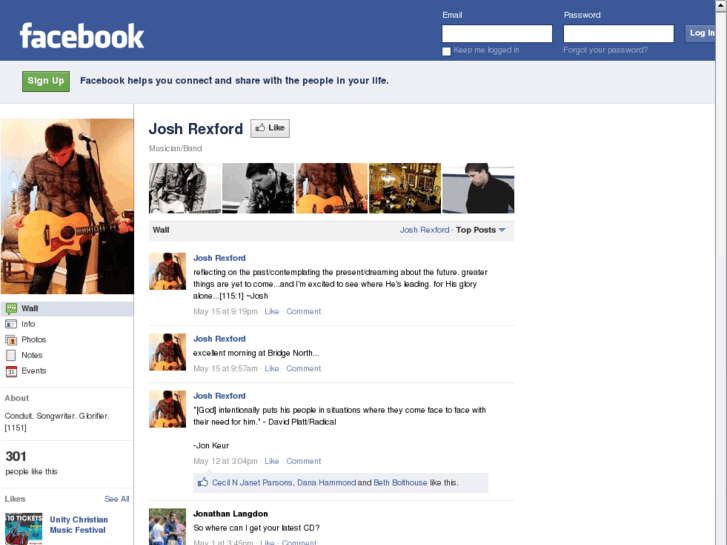Screen dimensions: 727x545
Task: Click Josh Rexford name on May 15 9:19pm post
Action: [219, 258]
